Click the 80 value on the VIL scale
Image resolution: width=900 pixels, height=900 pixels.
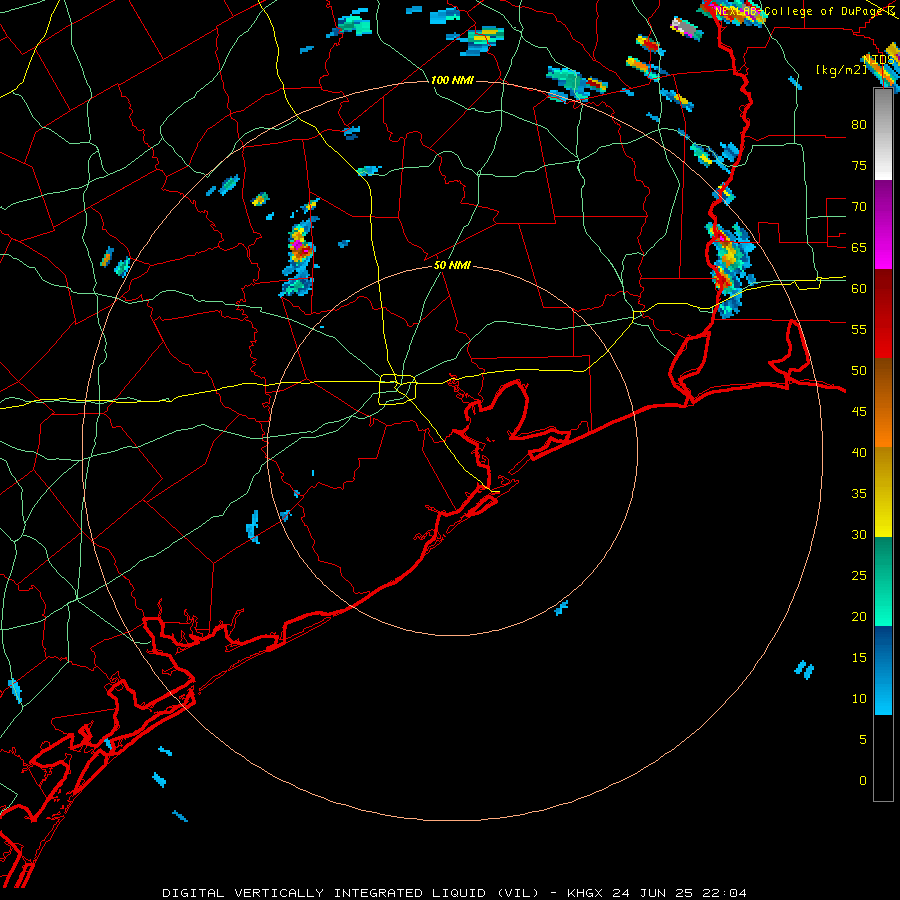[x=859, y=125]
